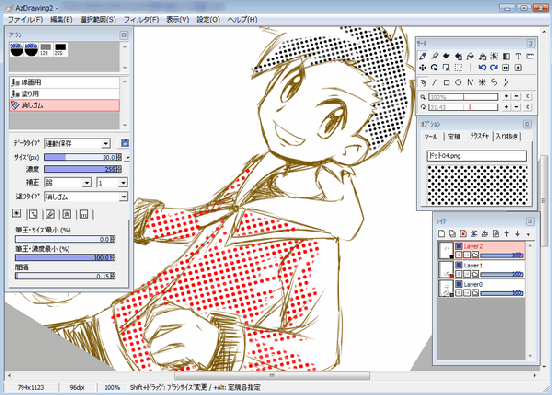Switch to the ツール tab in options panel
This screenshot has height=395, width=552.
431,137
